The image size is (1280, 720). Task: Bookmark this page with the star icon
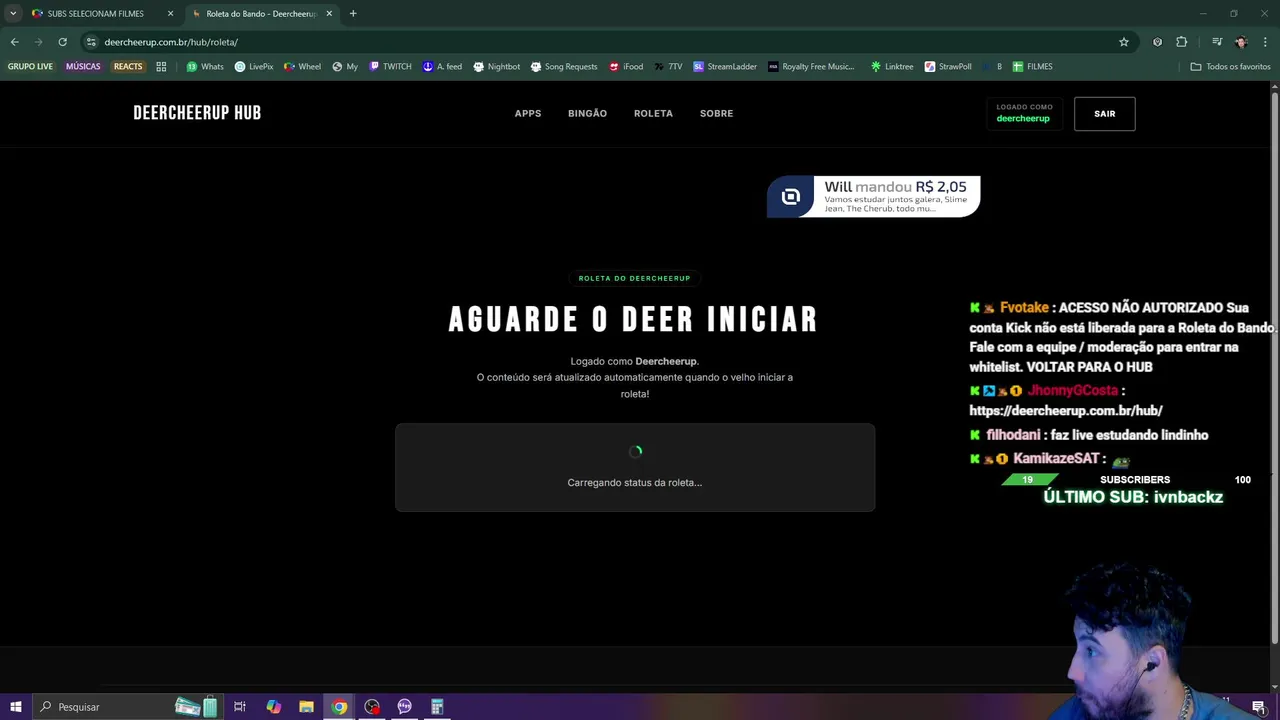tap(1124, 42)
